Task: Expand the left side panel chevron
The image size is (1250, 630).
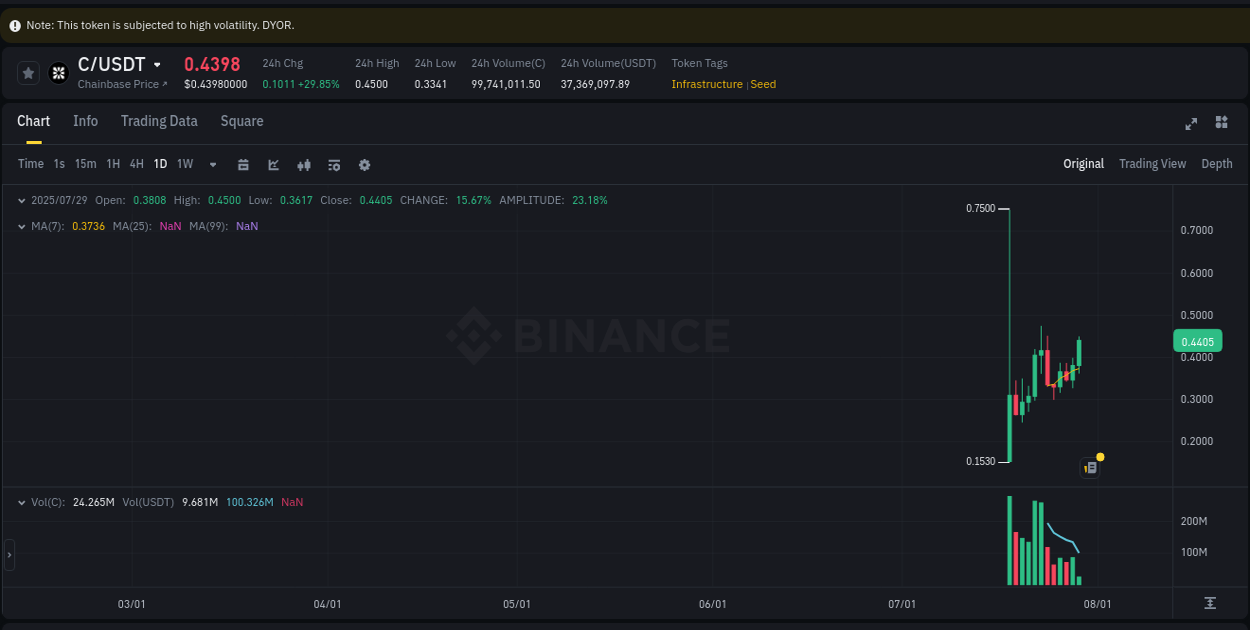Action: click(8, 555)
